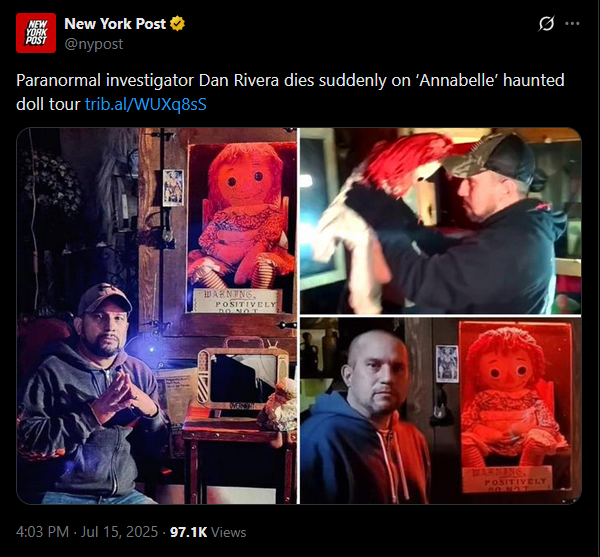
Task: Click the 97.1K view count
Action: pyautogui.click(x=188, y=532)
